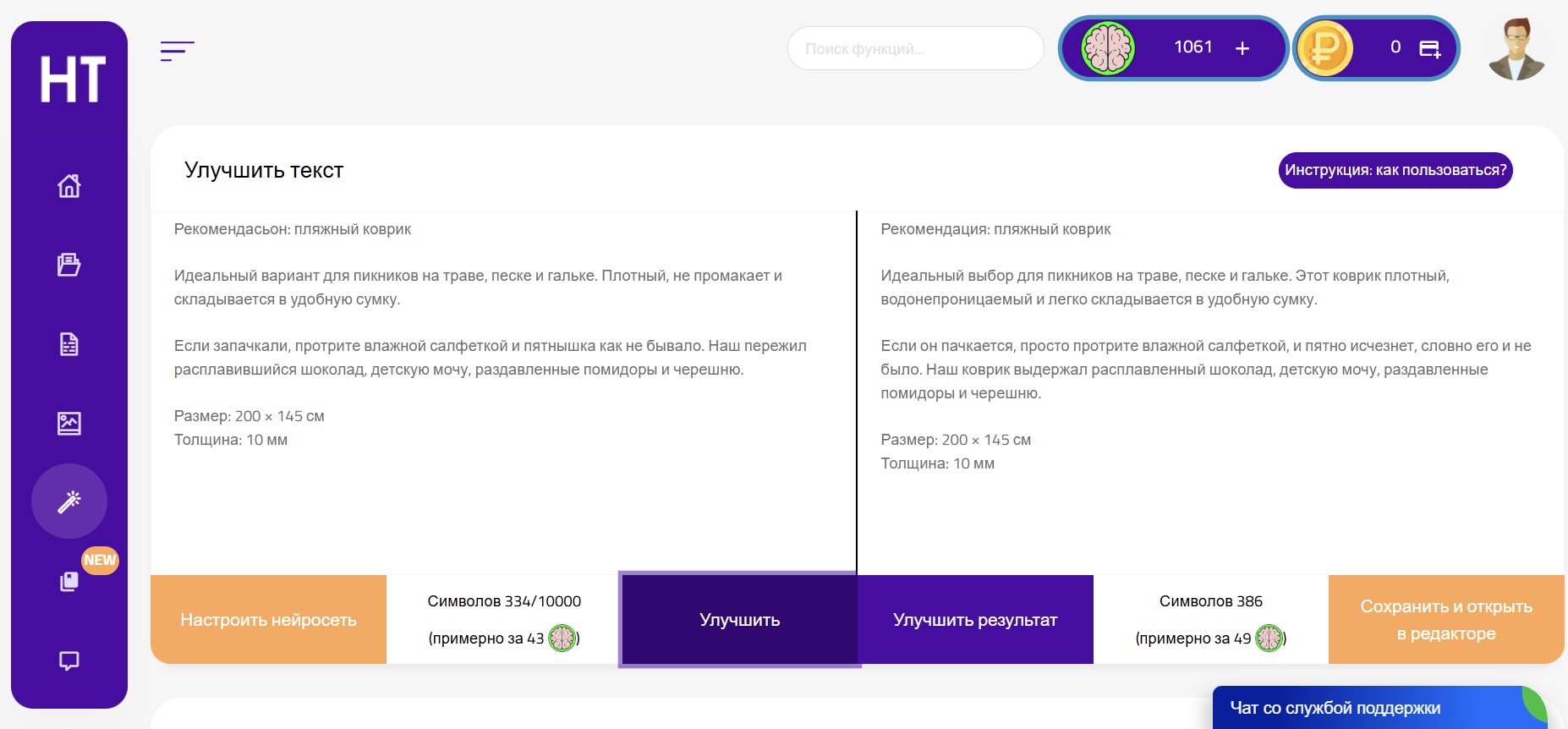Click the add wallet funds icon

pyautogui.click(x=1429, y=49)
